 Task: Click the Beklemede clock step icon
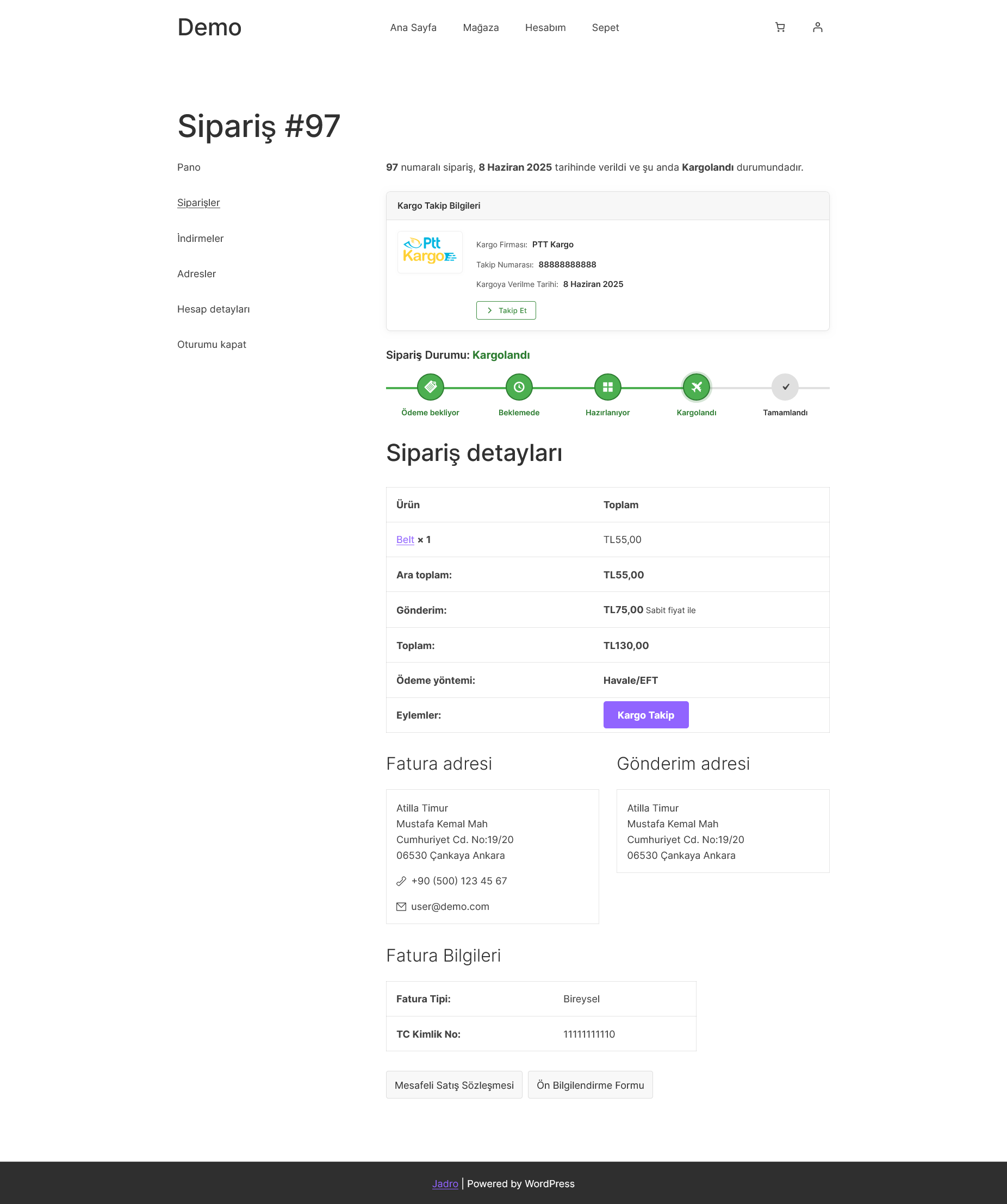click(x=519, y=387)
